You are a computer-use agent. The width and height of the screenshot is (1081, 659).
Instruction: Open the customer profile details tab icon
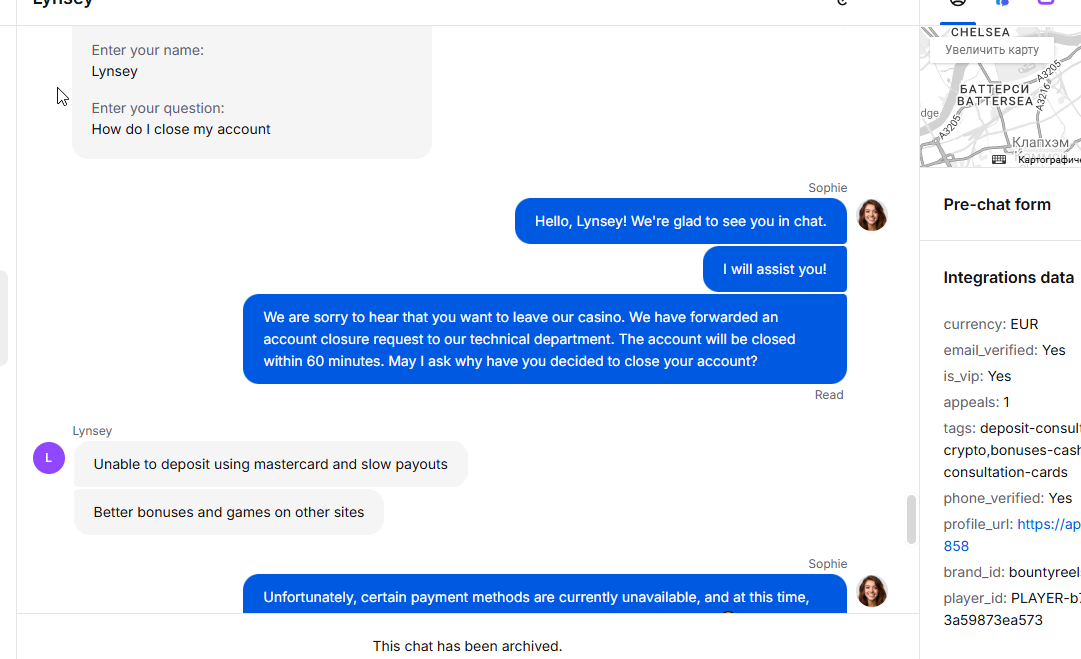[x=958, y=3]
